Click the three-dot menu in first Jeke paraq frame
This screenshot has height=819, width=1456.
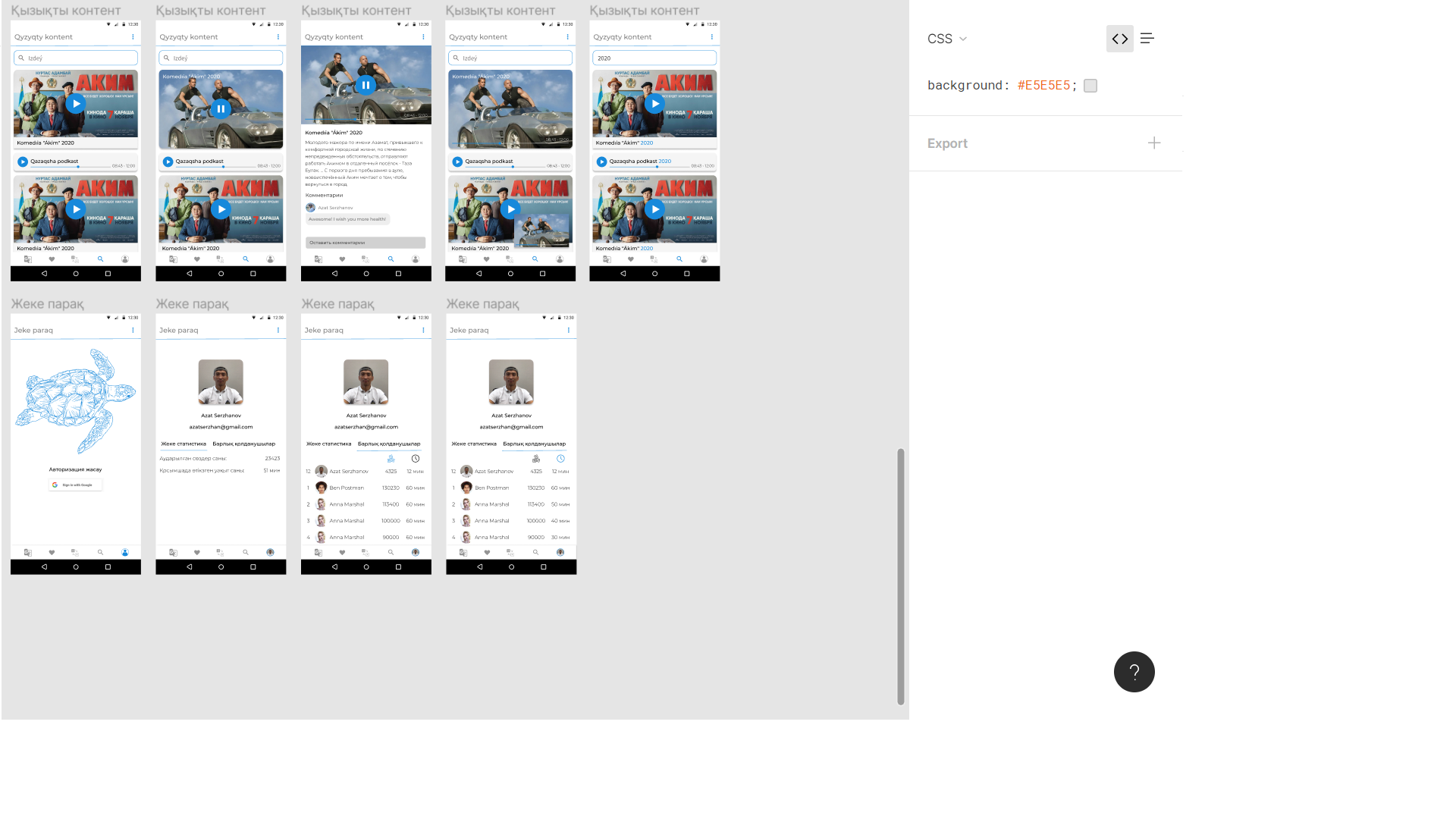(x=133, y=331)
